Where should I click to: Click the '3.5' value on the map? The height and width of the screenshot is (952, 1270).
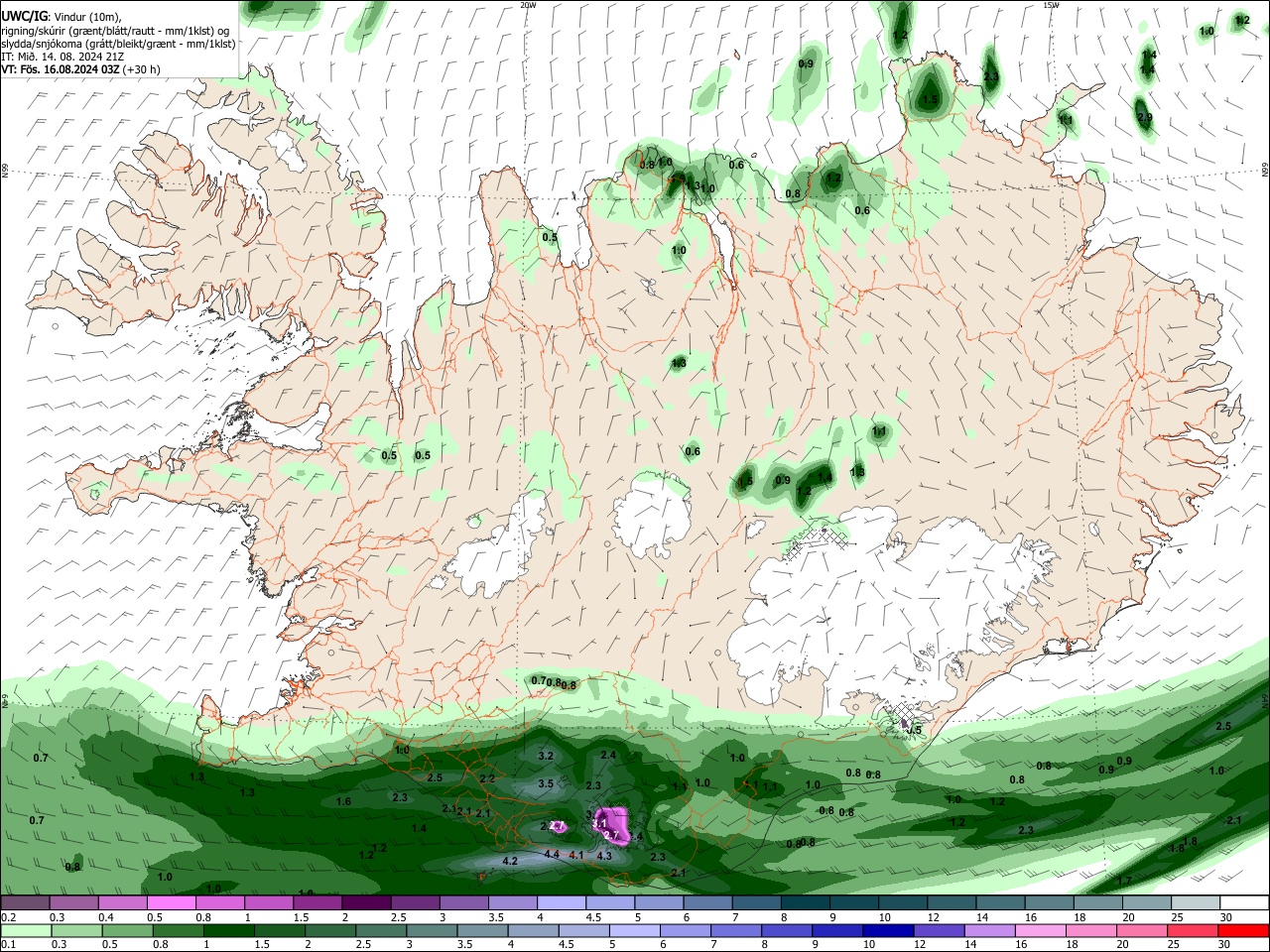click(546, 783)
